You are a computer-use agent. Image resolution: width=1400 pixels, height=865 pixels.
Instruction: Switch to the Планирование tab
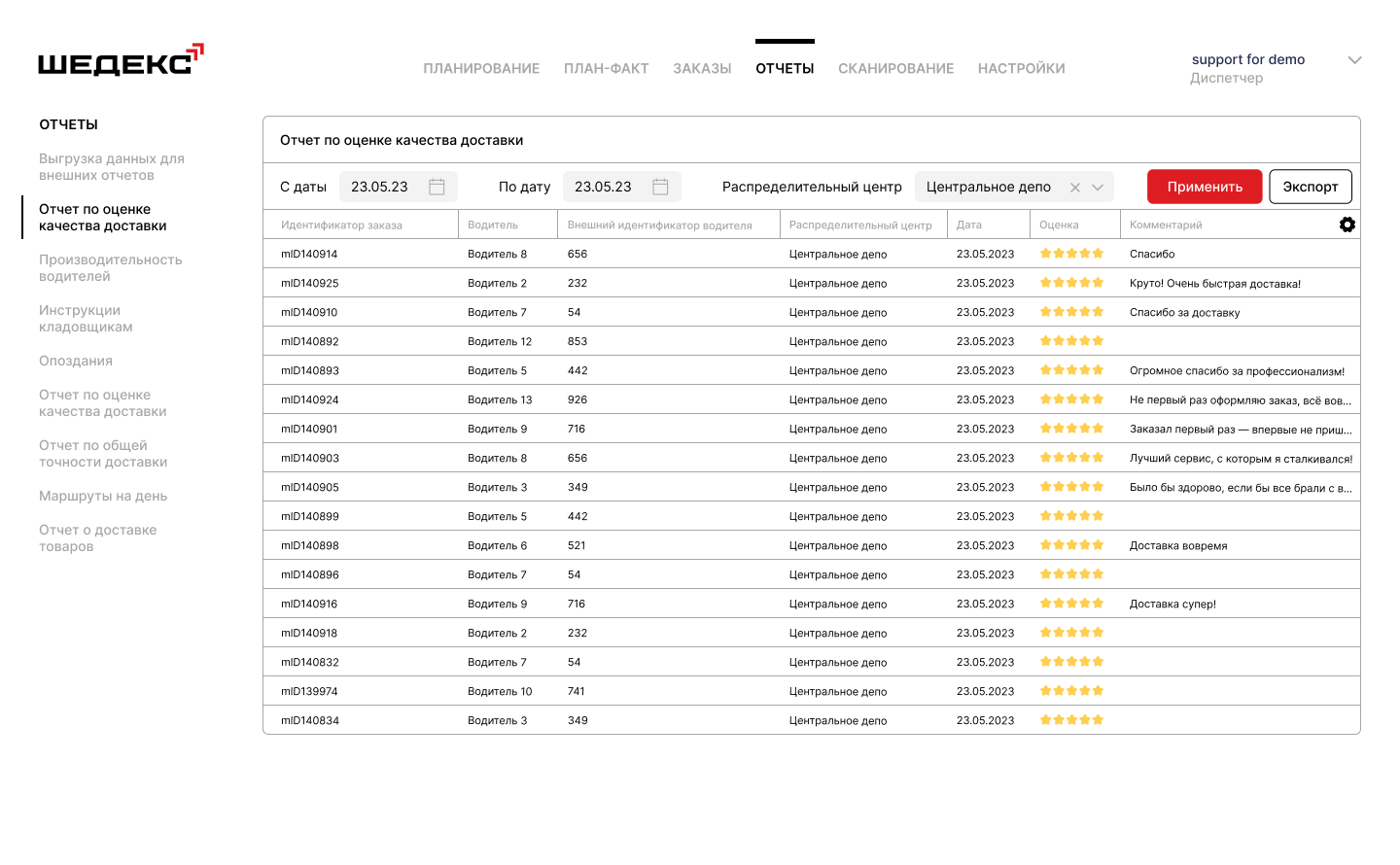coord(481,68)
